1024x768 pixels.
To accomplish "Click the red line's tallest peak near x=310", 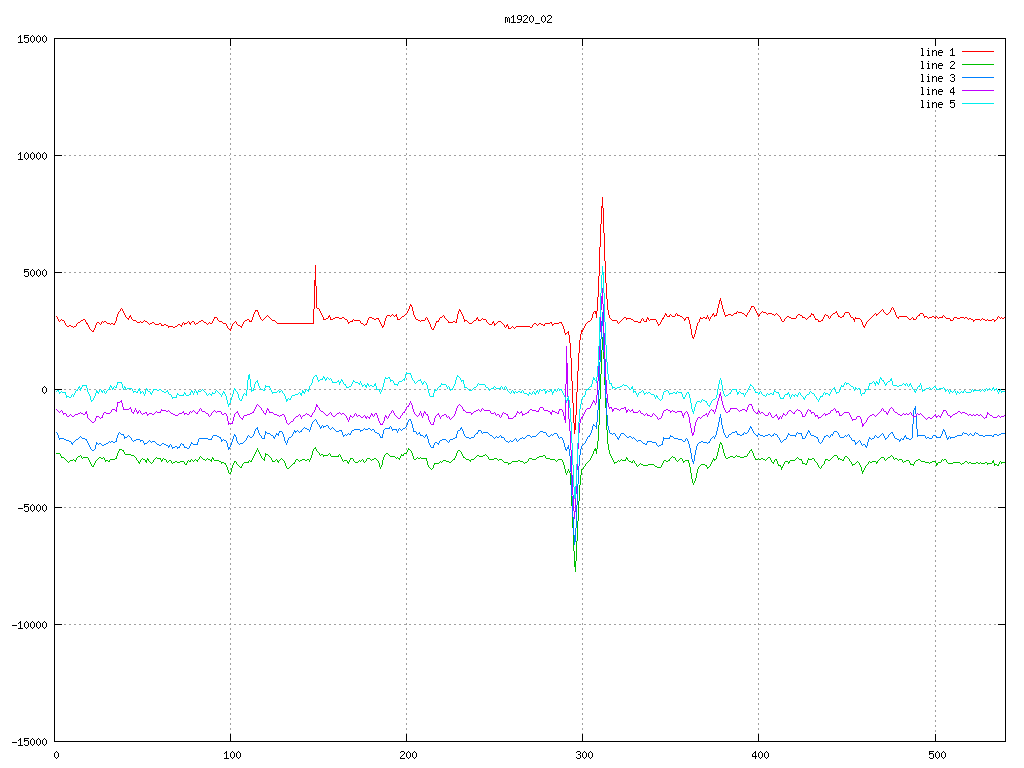I will pos(602,199).
